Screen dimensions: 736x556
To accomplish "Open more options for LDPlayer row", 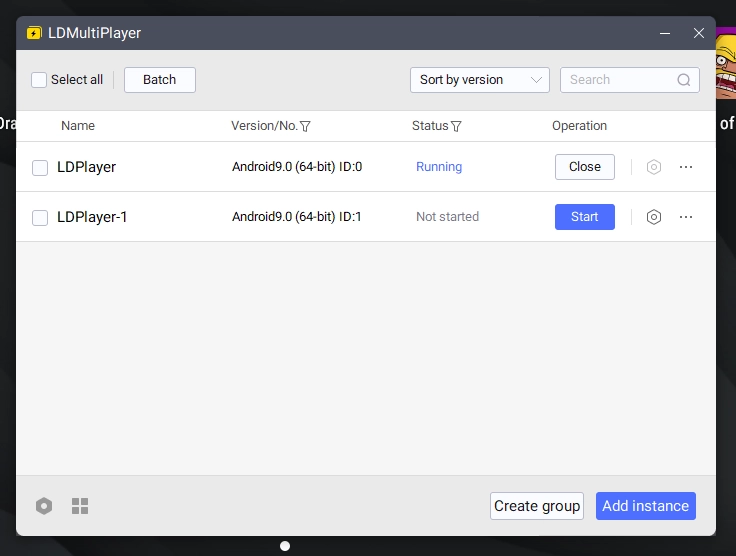I will click(x=686, y=167).
